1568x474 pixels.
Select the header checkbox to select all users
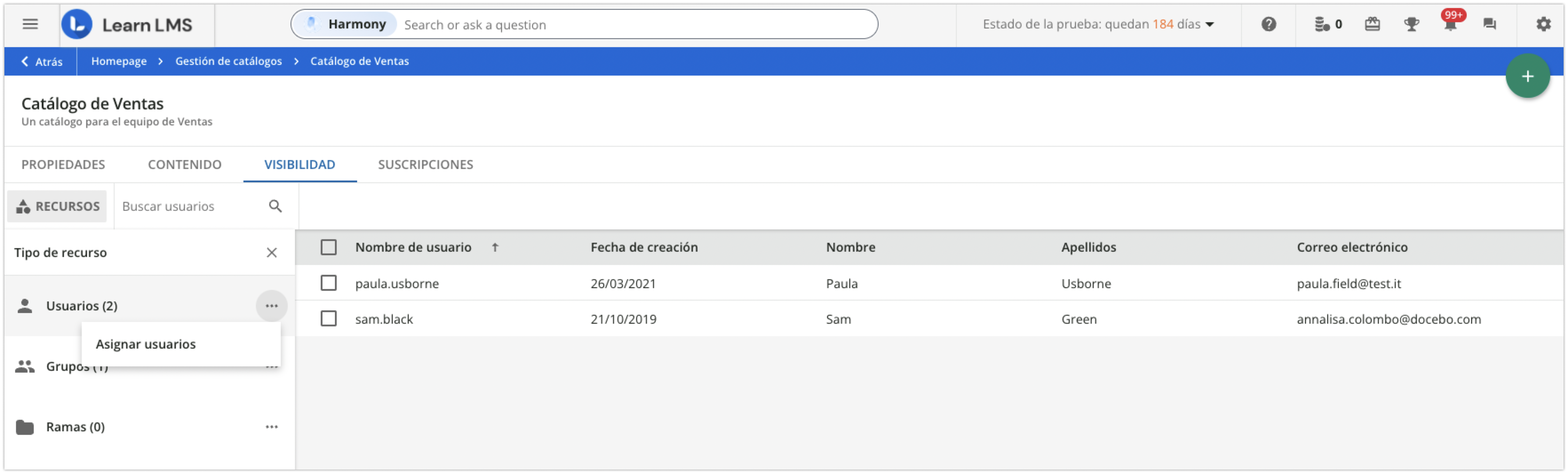(328, 247)
